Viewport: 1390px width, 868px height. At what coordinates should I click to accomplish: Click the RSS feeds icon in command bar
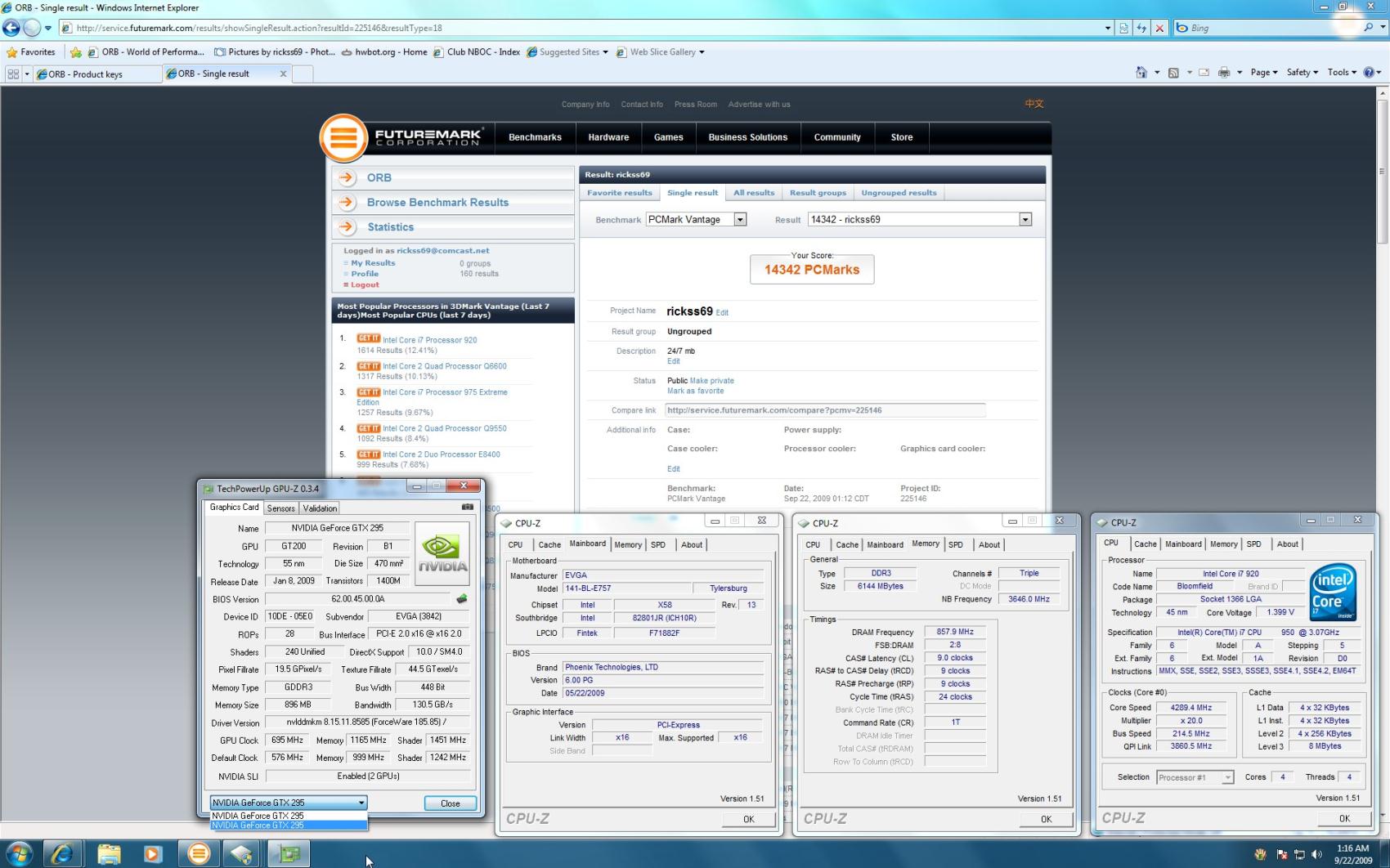pos(1173,73)
